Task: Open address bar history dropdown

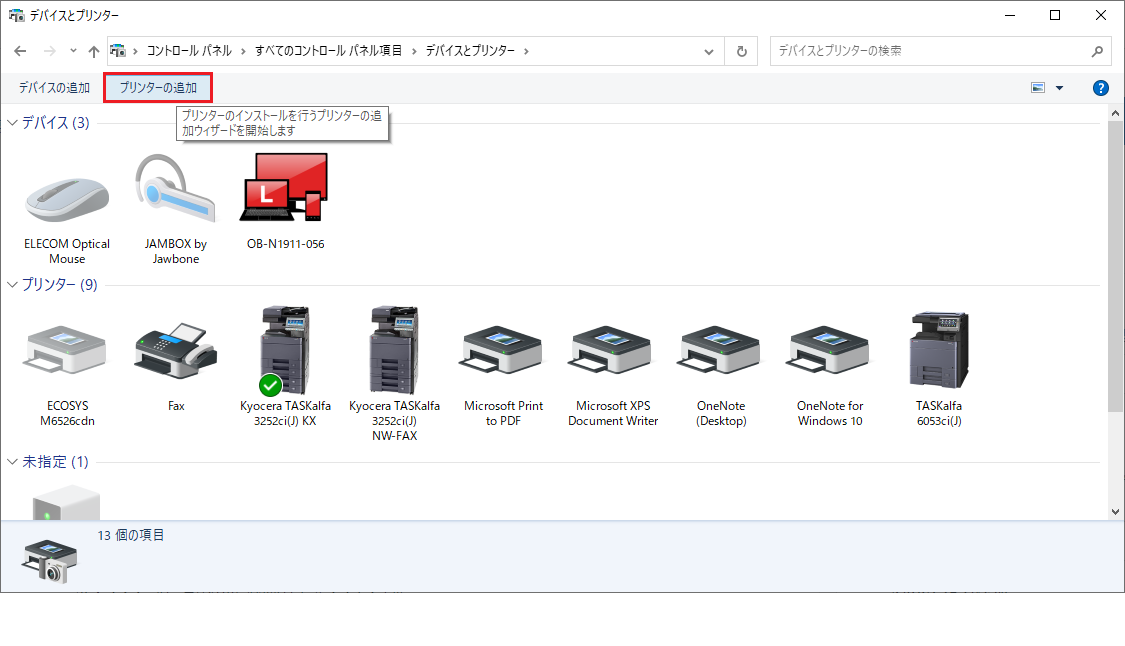Action: point(709,51)
